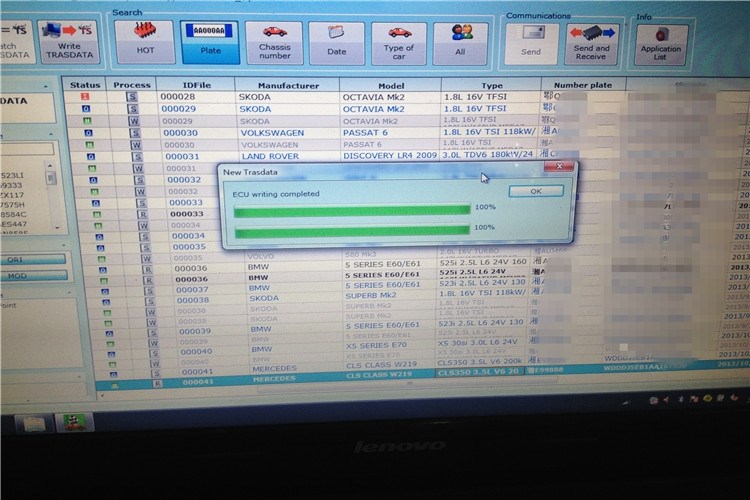Viewport: 750px width, 500px height.
Task: Open the Application List
Action: click(661, 45)
